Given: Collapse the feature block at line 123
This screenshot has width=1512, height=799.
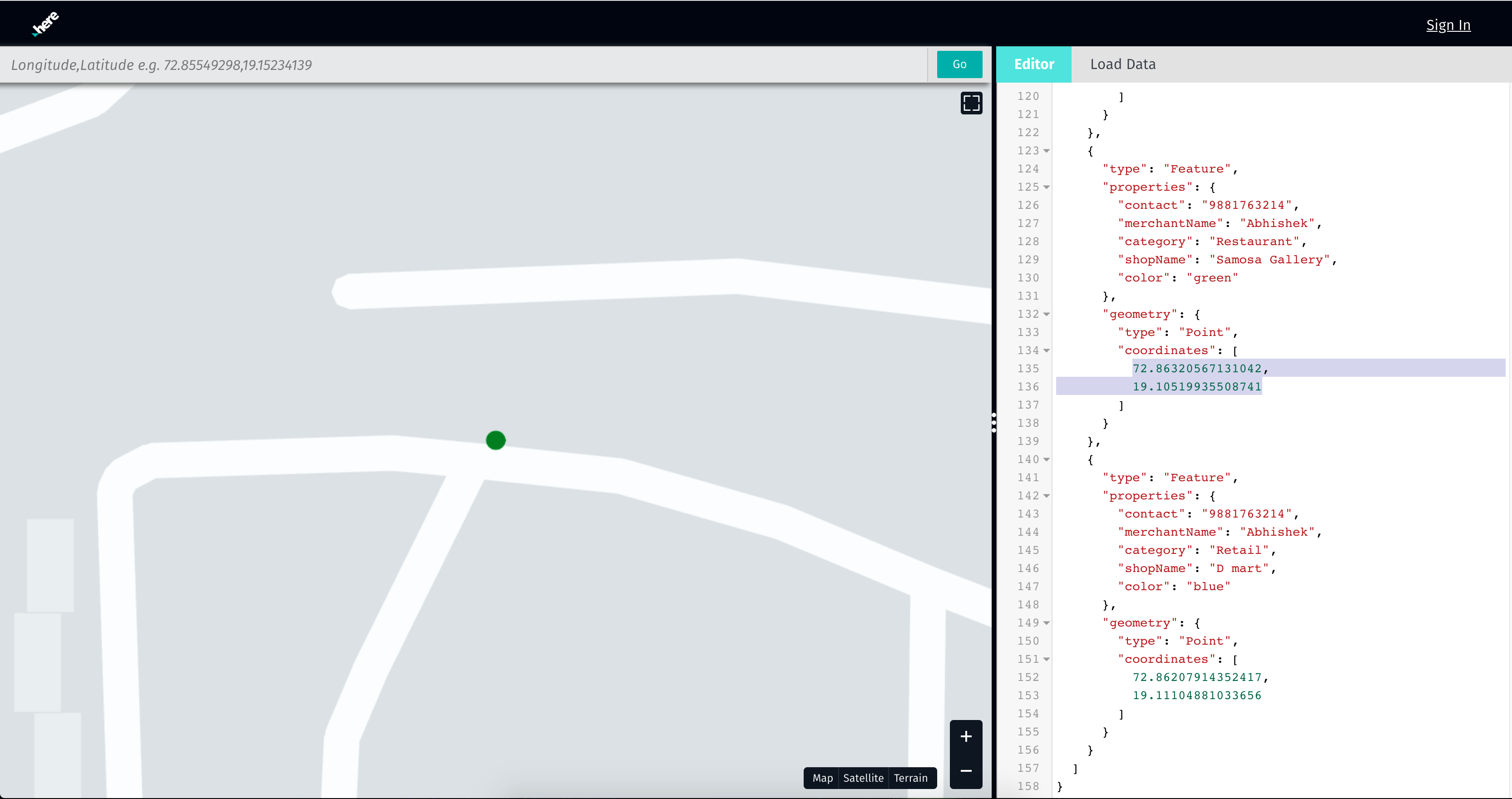Looking at the screenshot, I should pos(1047,151).
